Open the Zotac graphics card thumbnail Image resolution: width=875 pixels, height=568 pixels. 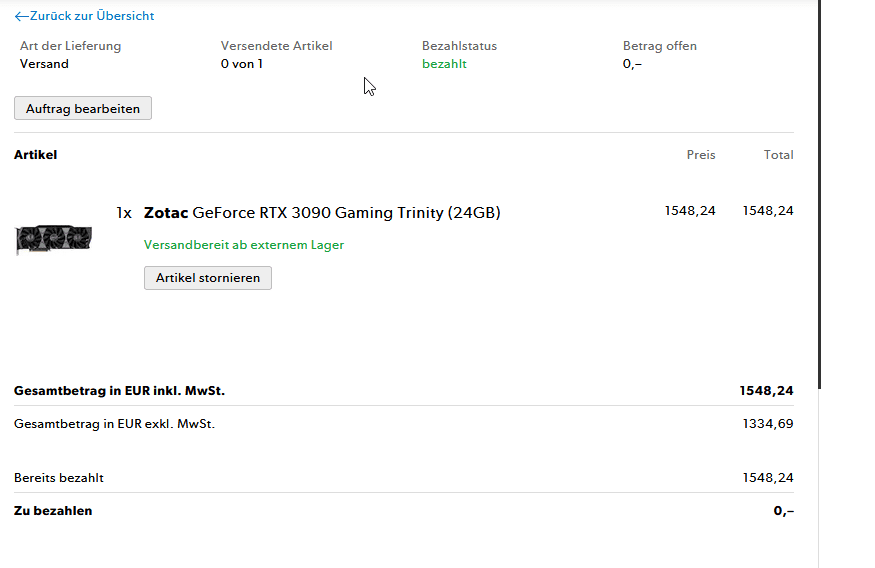click(x=54, y=240)
